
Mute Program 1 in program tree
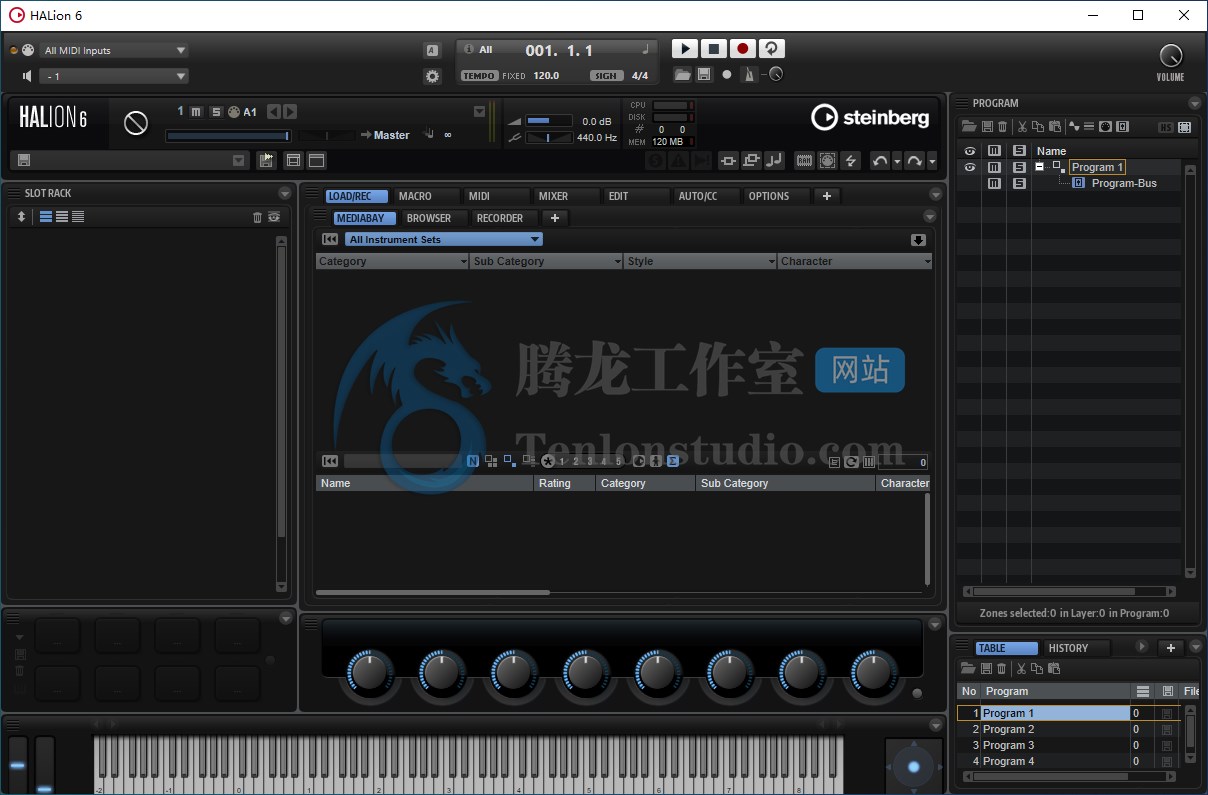[994, 167]
